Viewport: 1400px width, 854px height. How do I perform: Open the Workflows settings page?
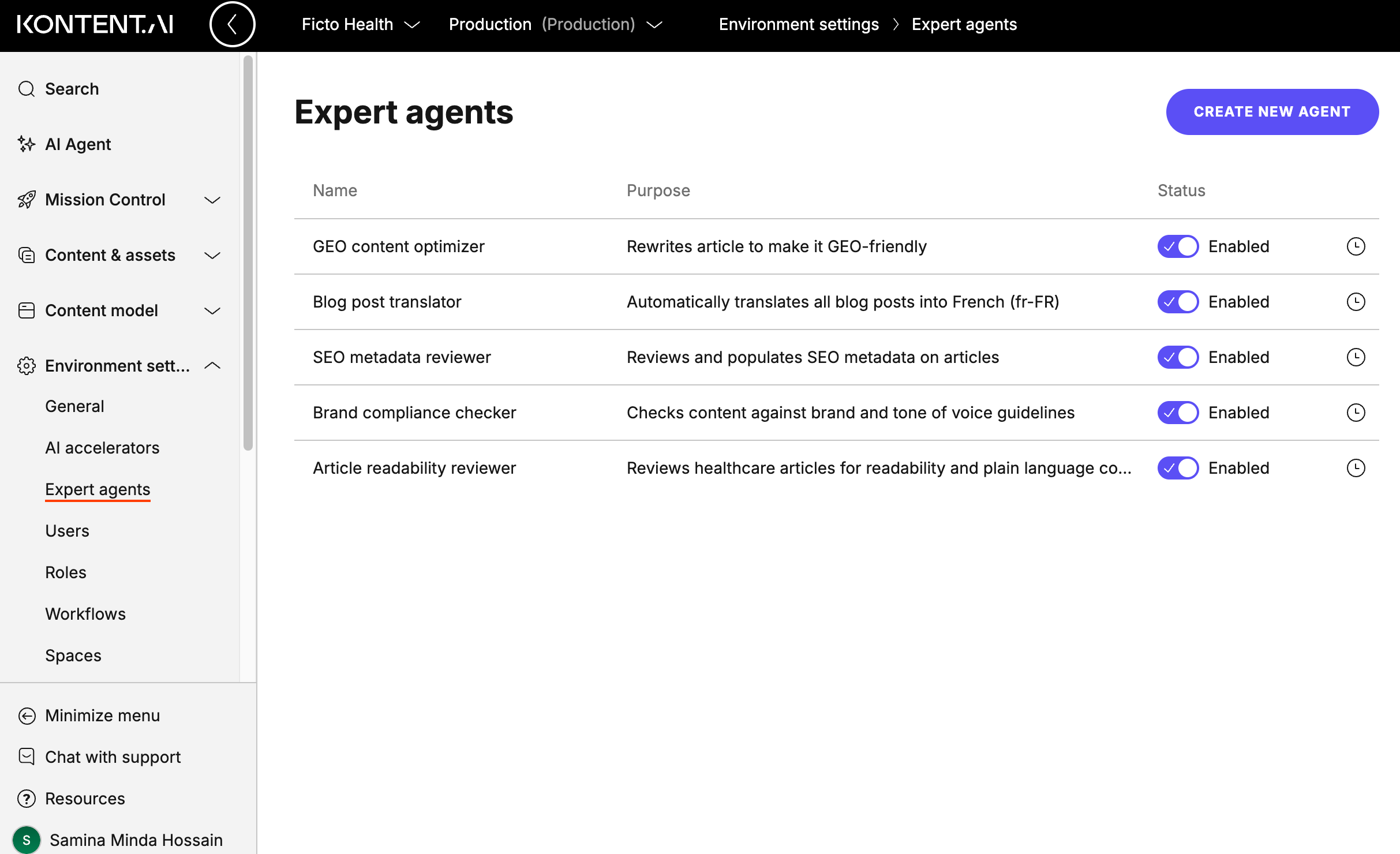pos(85,613)
